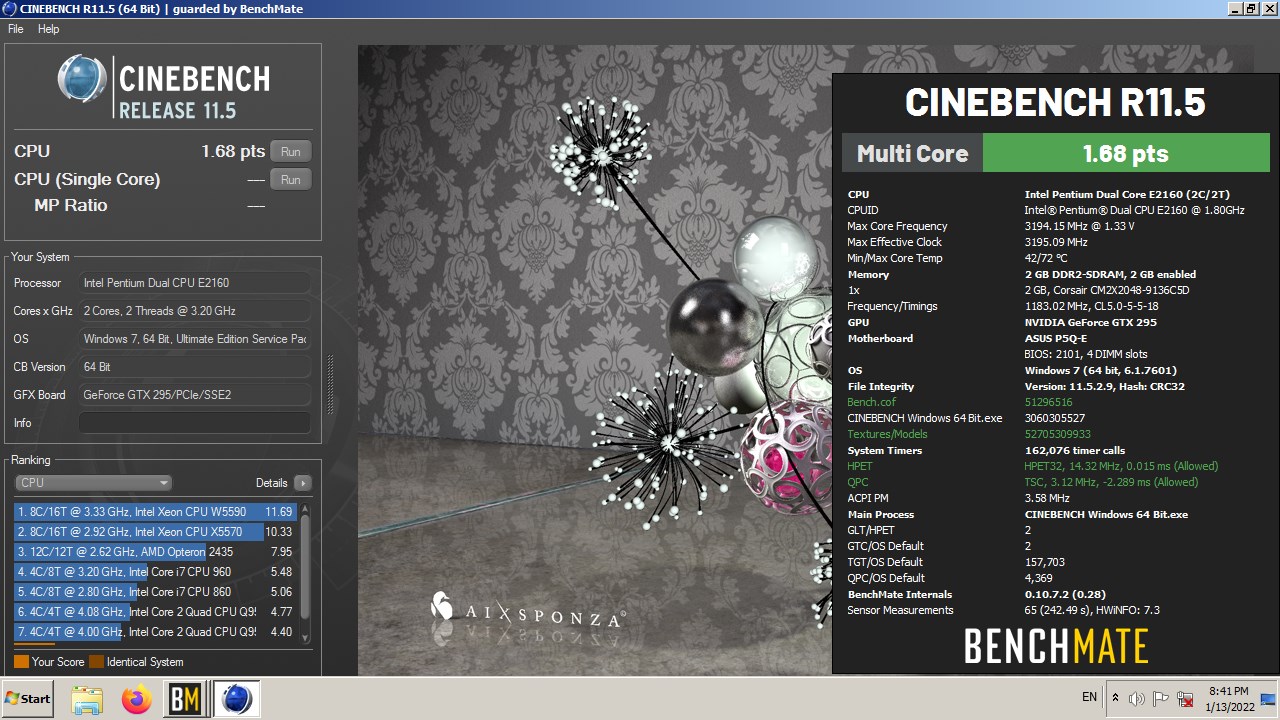Click the AIXSPONZA logo in render
Image resolution: width=1280 pixels, height=720 pixels.
[527, 609]
